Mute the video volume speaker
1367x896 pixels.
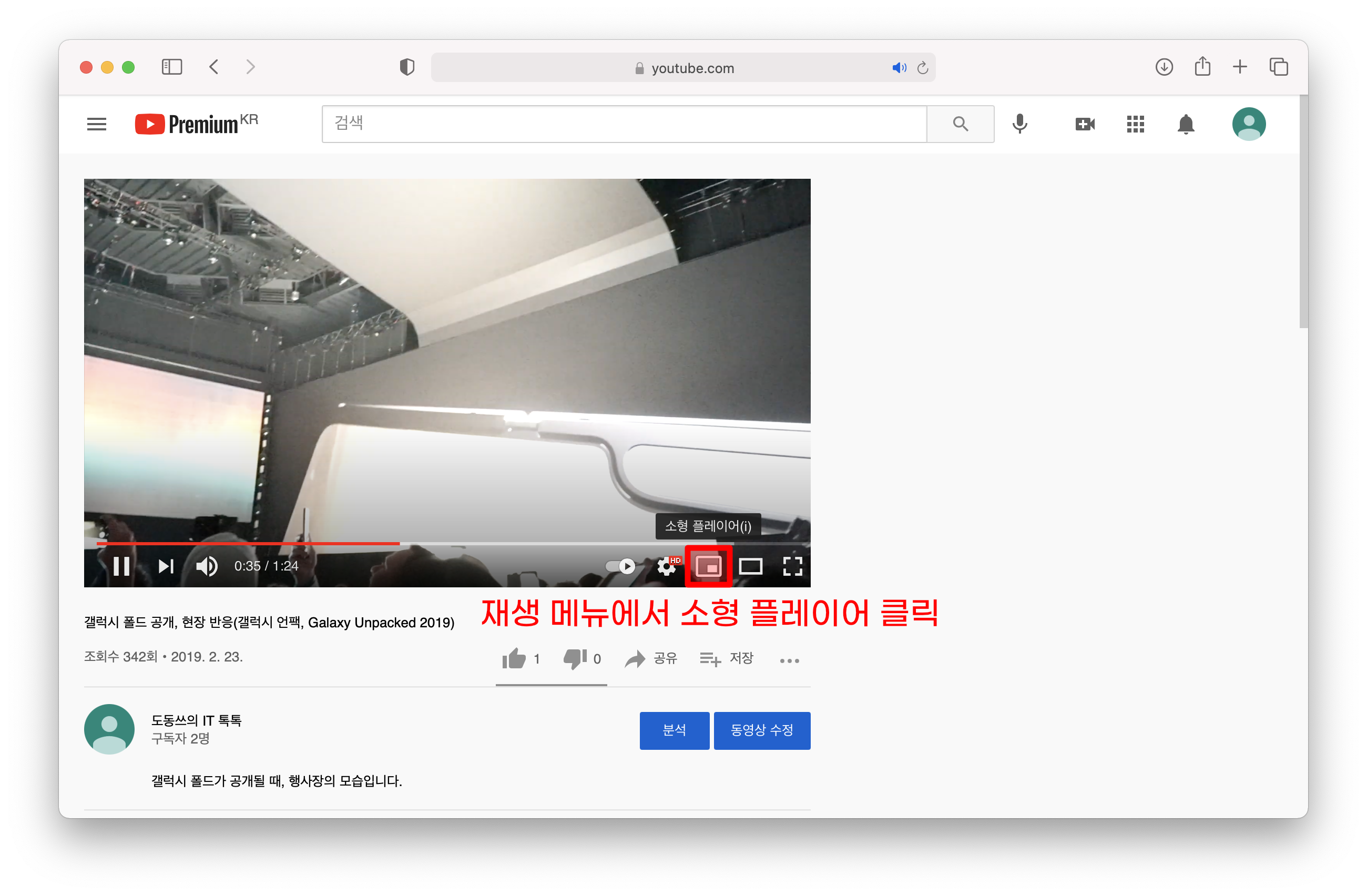point(207,566)
